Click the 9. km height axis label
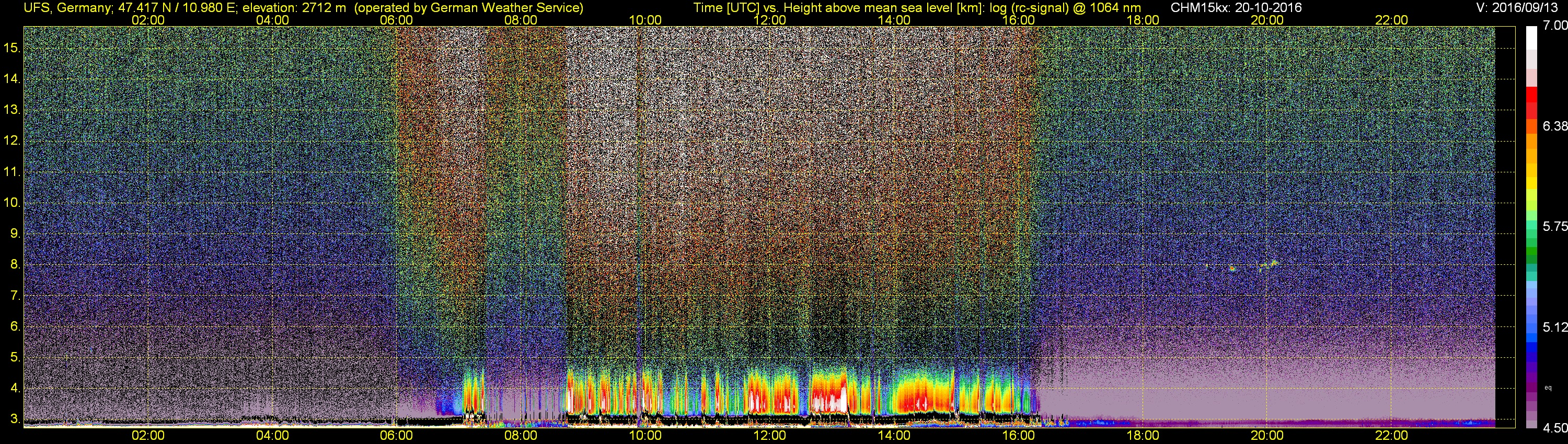 pos(15,233)
